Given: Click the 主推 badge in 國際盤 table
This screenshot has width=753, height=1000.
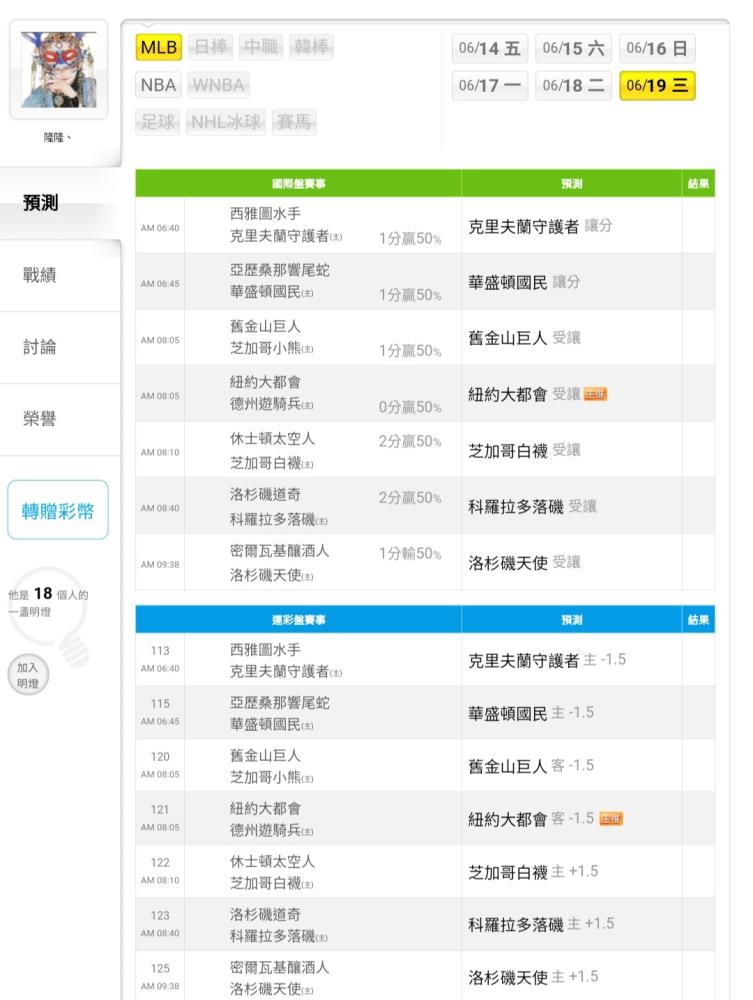Looking at the screenshot, I should [x=596, y=395].
